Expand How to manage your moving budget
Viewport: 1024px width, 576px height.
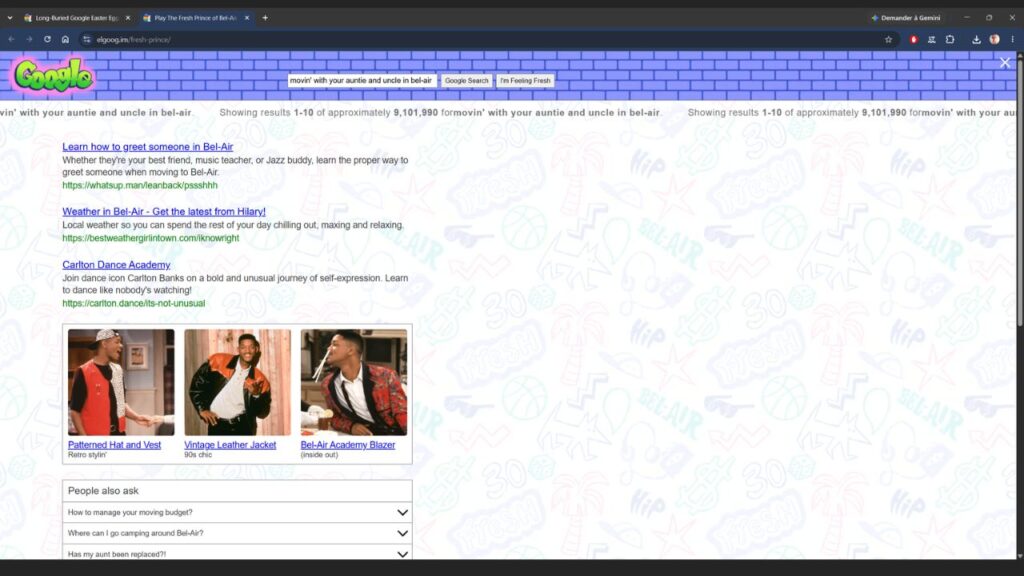pos(237,513)
